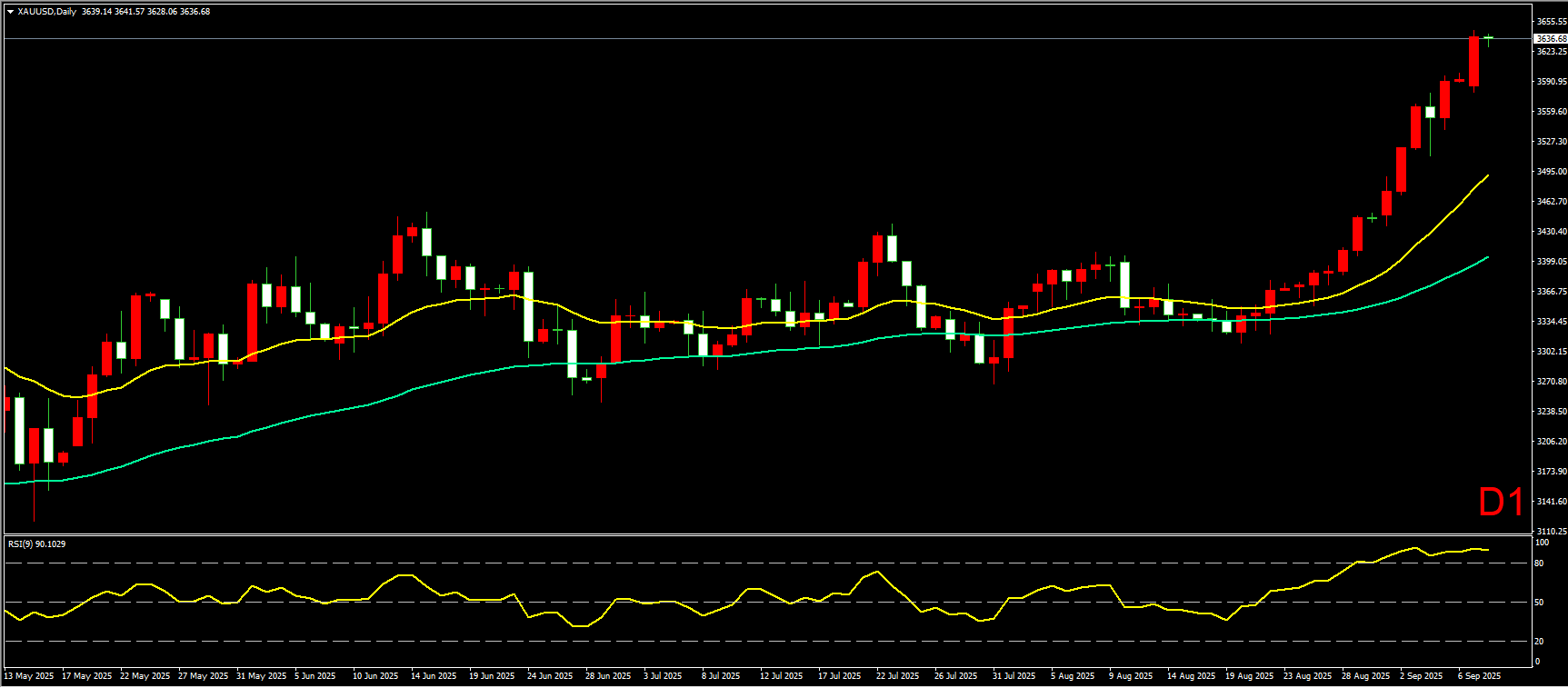Click the 13 May 2025 date label

click(29, 675)
